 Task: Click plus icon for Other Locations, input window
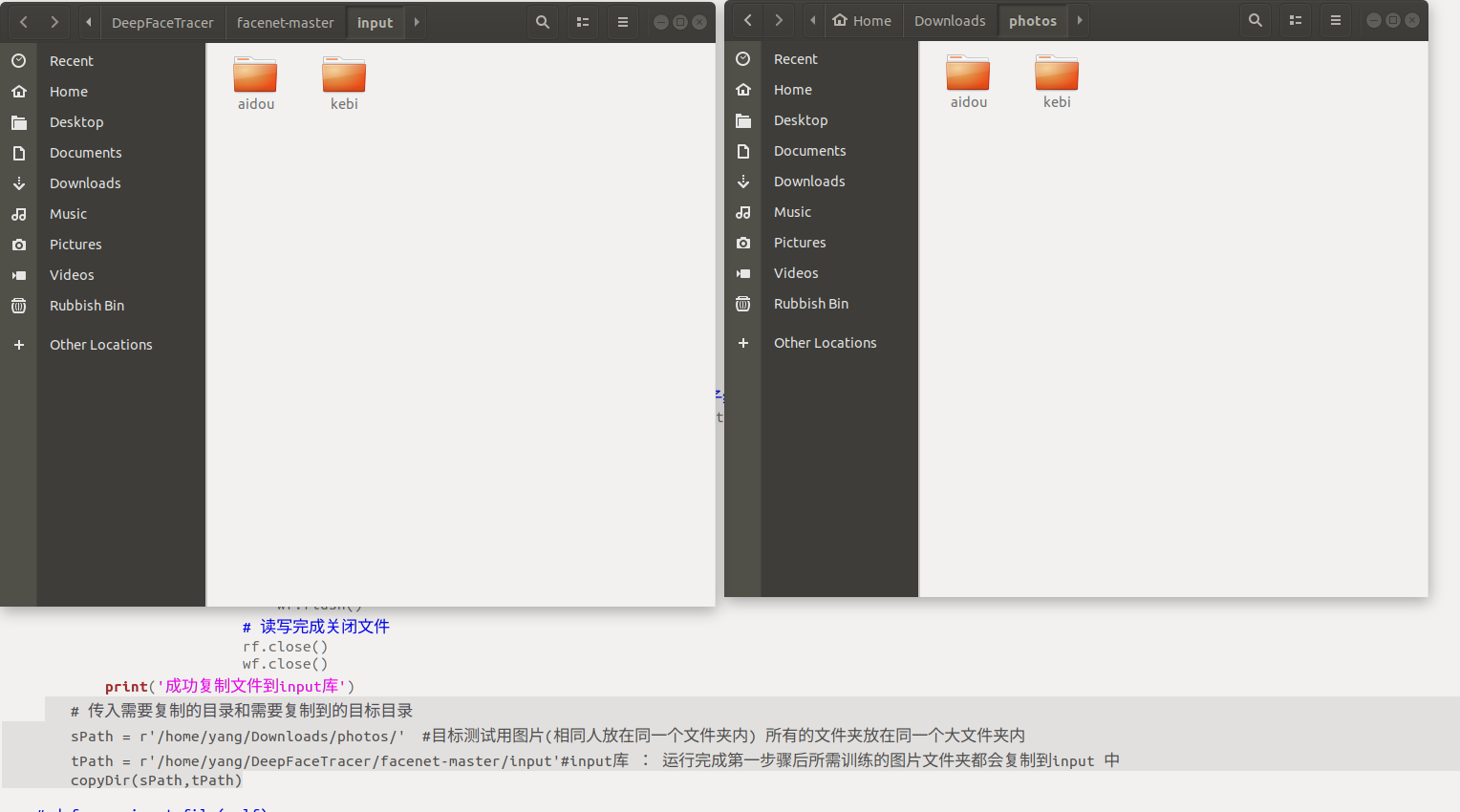[18, 345]
